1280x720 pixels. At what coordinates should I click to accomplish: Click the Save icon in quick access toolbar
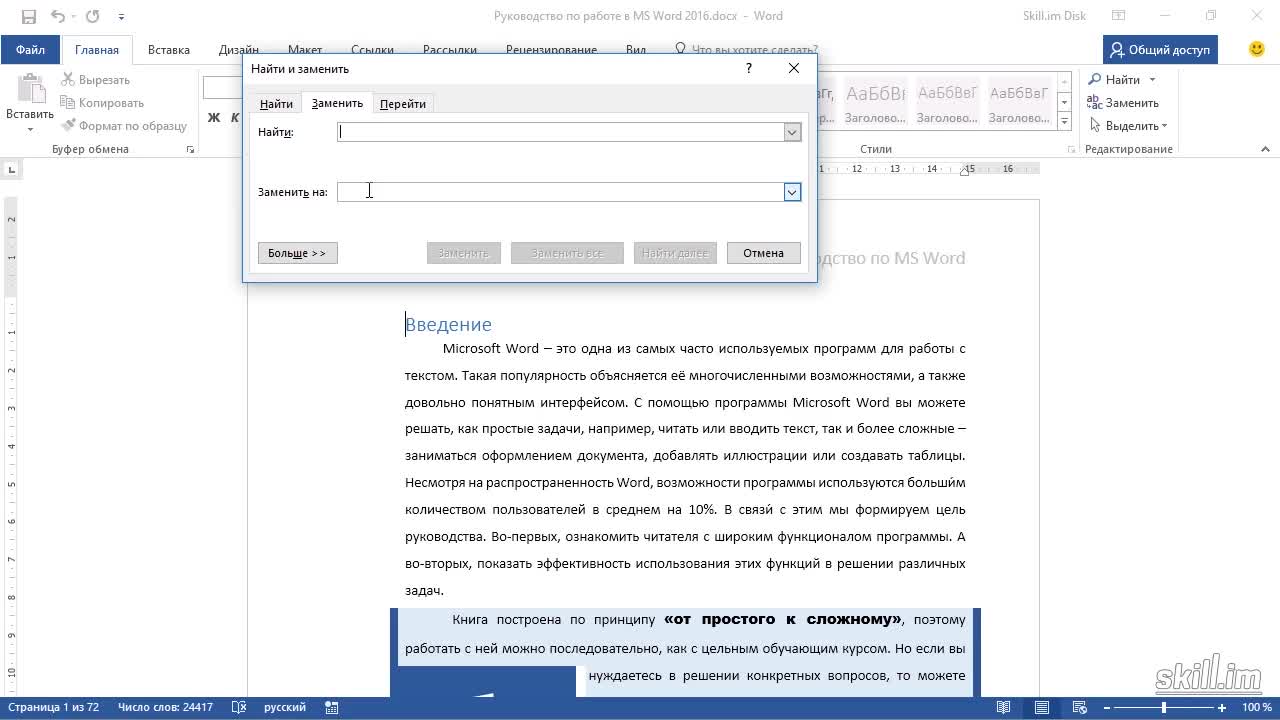coord(29,16)
